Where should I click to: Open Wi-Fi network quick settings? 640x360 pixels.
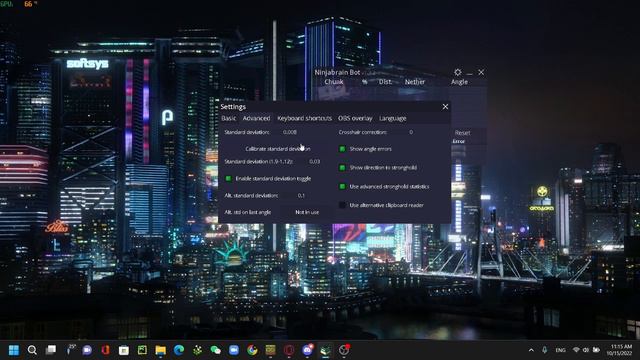click(x=576, y=350)
